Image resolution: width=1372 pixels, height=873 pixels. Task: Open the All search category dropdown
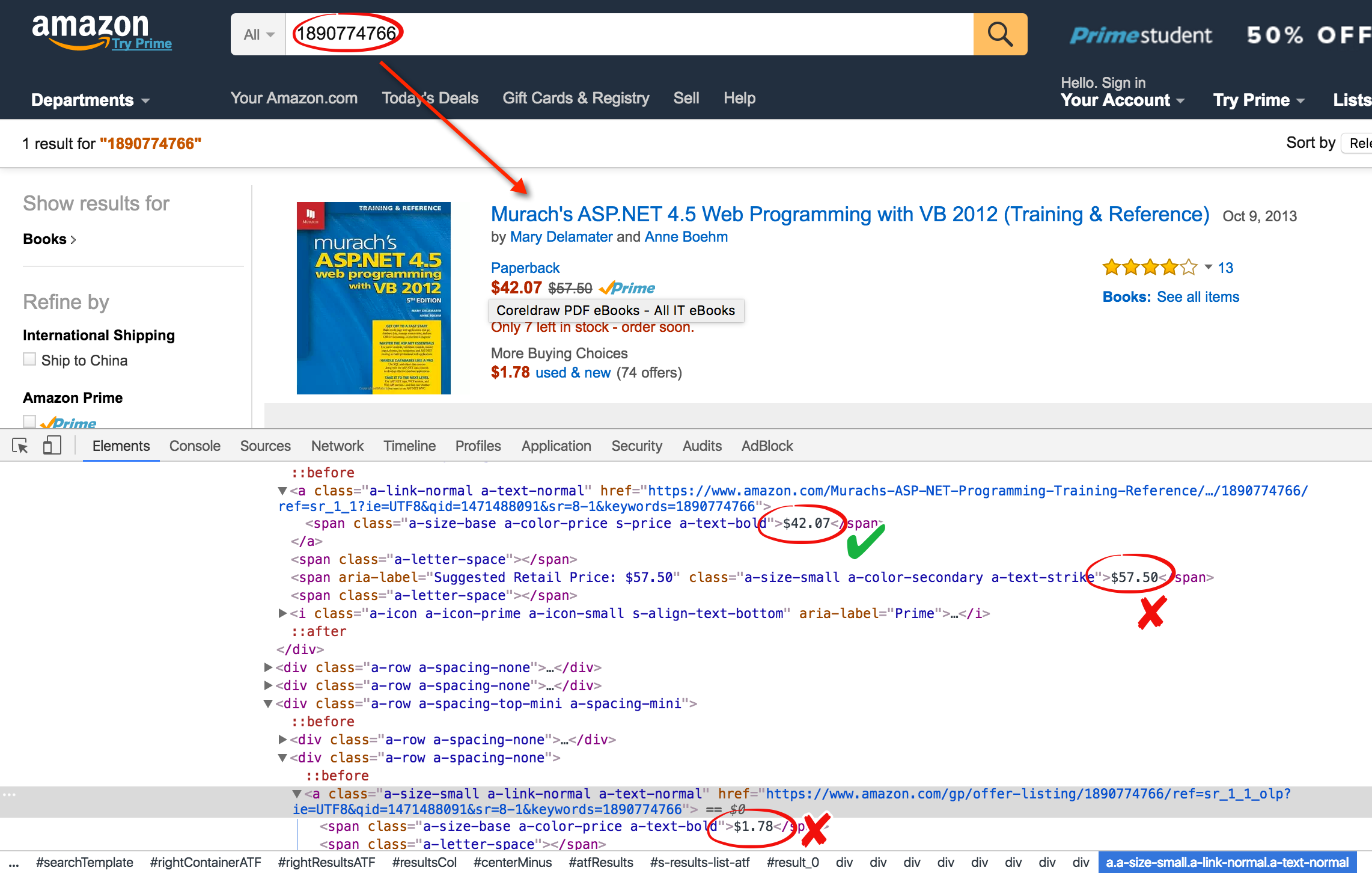(x=258, y=34)
